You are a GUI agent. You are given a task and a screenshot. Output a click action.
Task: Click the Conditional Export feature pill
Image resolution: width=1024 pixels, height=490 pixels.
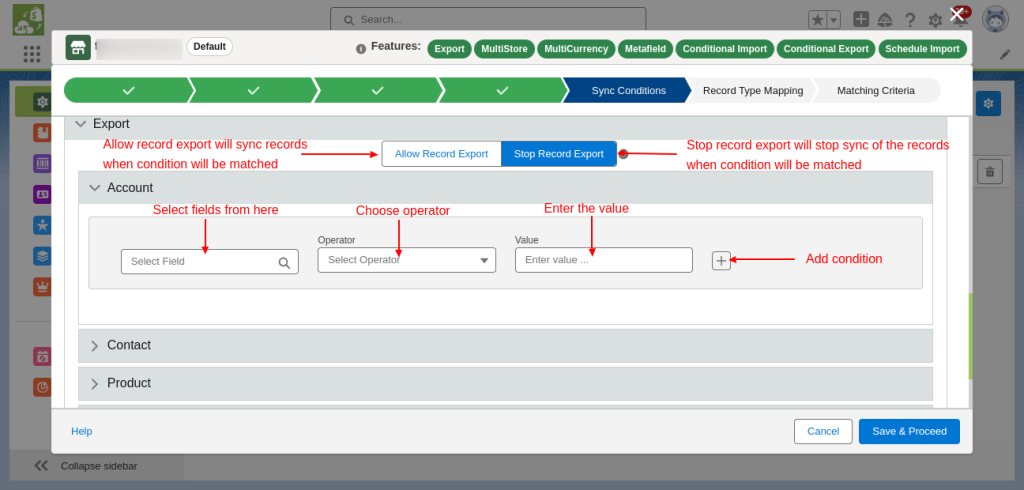826,49
